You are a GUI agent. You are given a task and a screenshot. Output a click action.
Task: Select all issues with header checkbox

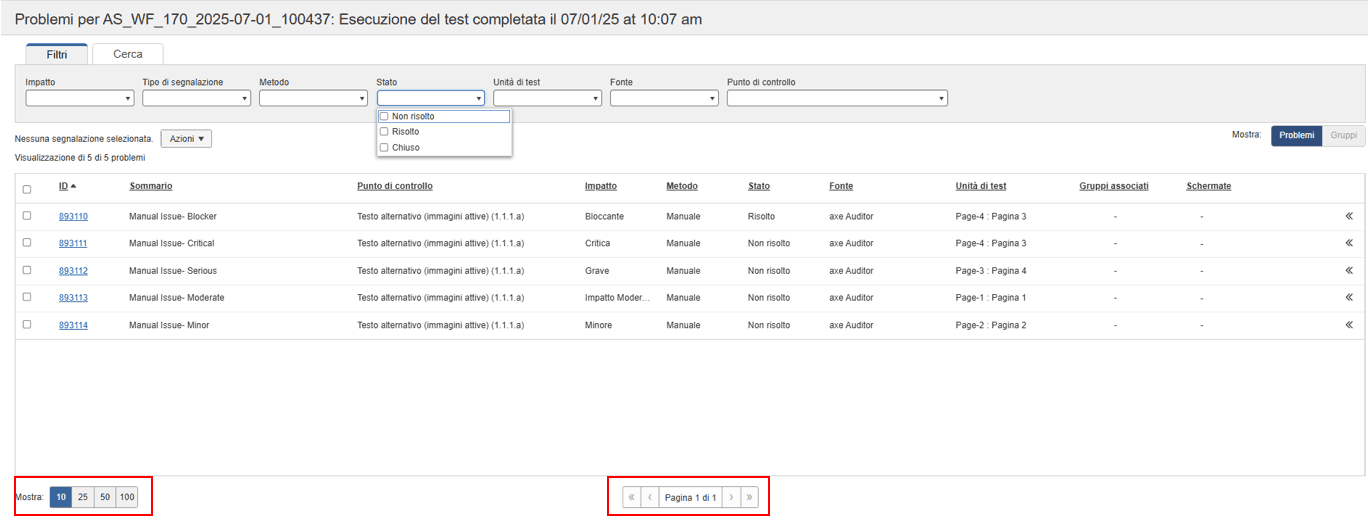point(27,189)
